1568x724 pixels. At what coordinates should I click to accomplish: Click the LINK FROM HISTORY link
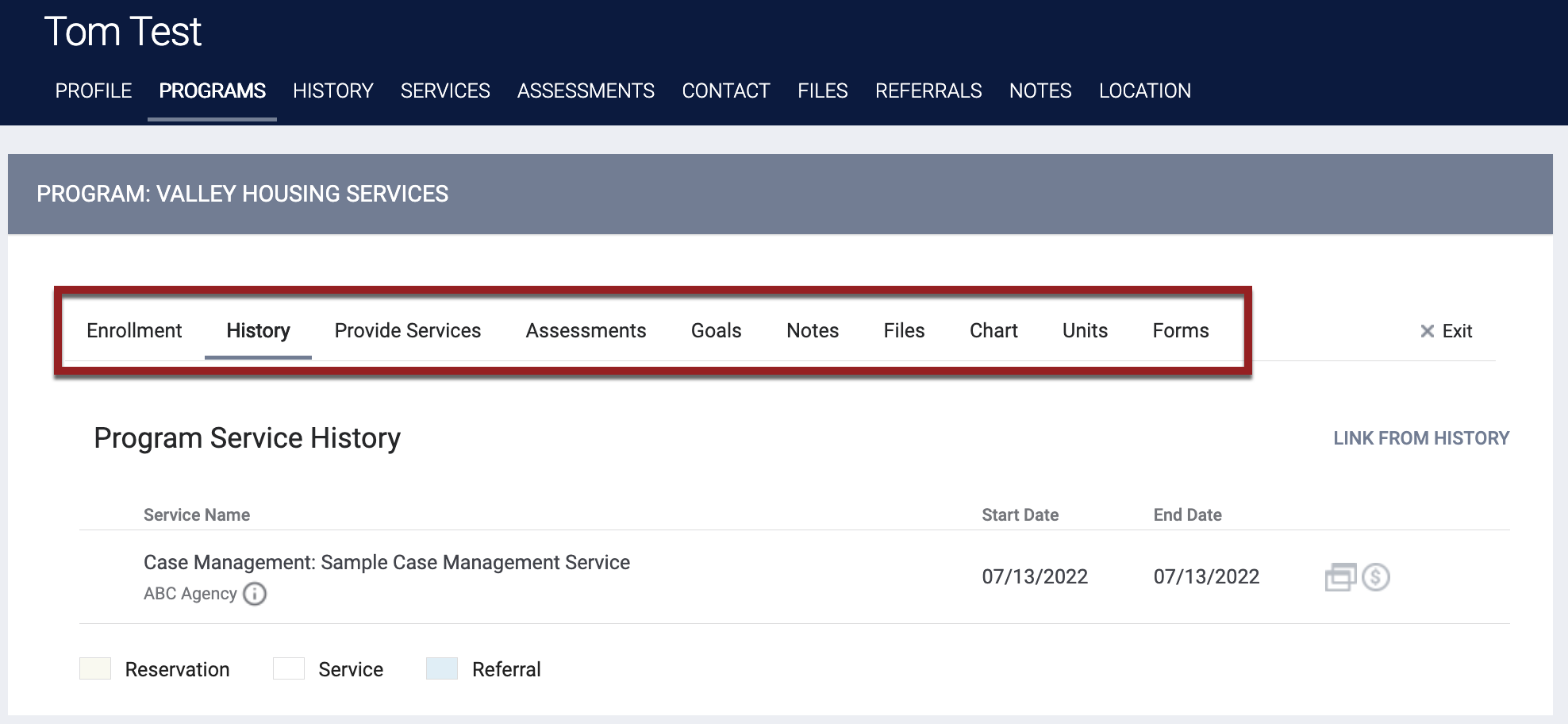[x=1420, y=437]
